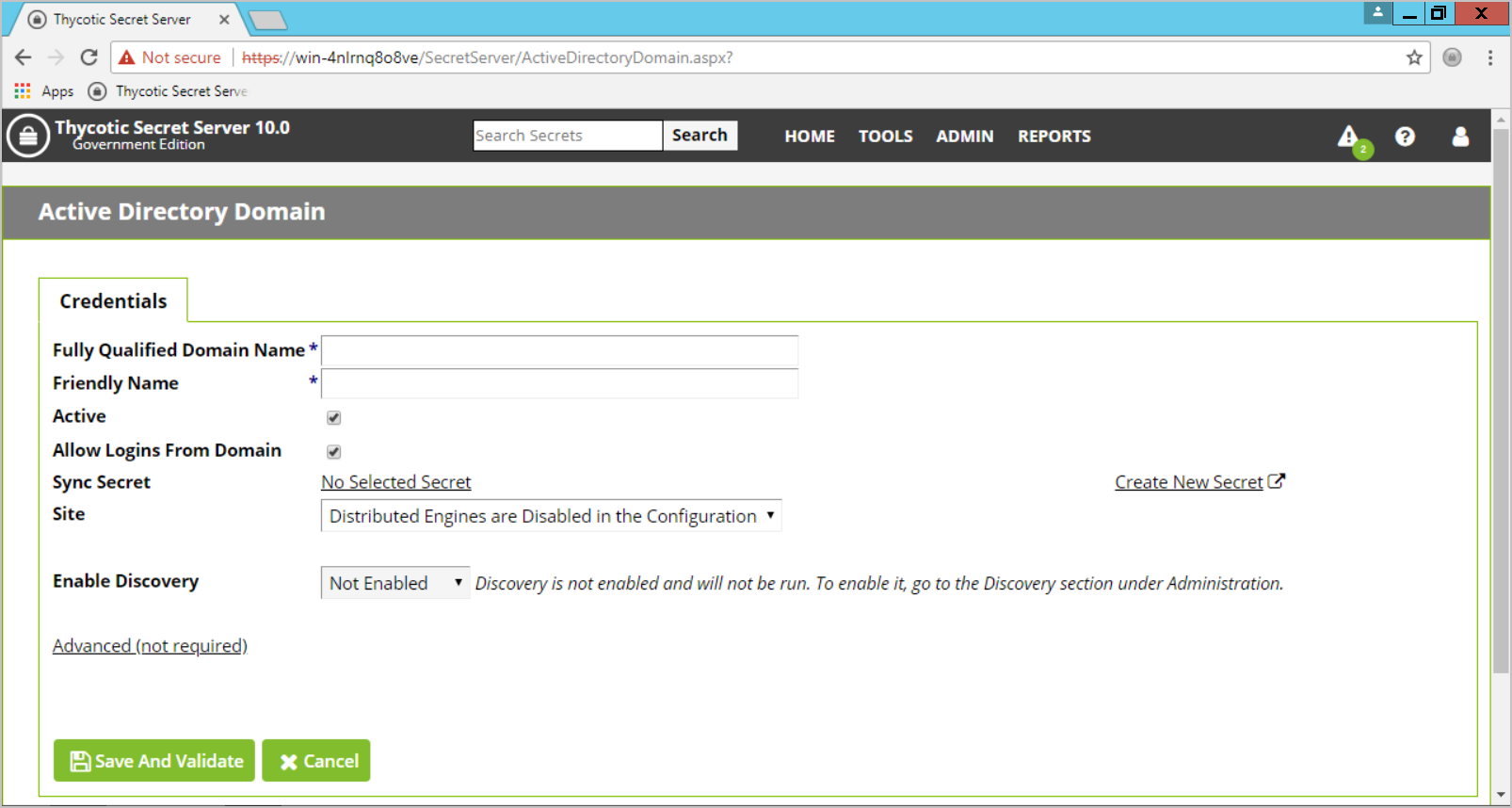This screenshot has height=808, width=1512.
Task: Click the Thycotic lock logo icon
Action: point(28,137)
